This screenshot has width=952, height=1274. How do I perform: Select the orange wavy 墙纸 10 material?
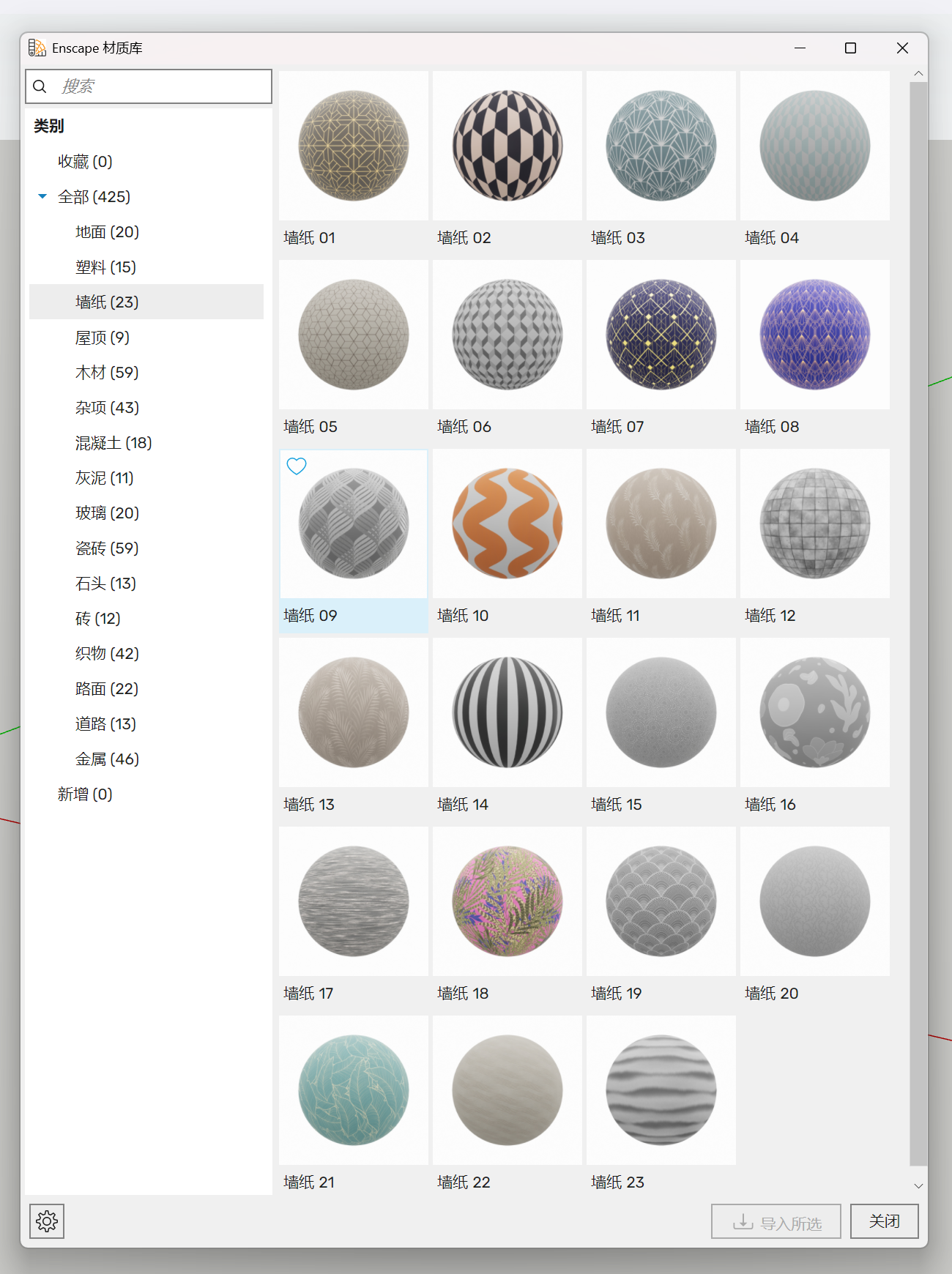tap(507, 524)
